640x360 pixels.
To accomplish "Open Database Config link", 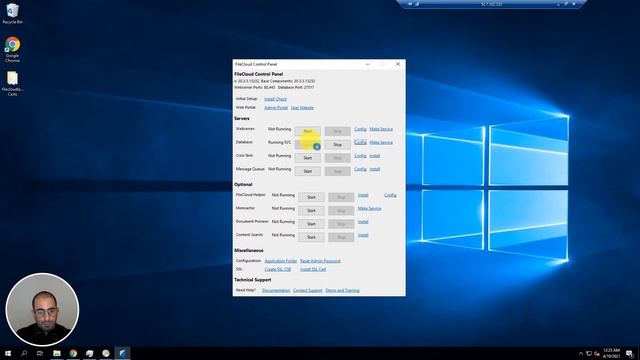I will coord(360,142).
